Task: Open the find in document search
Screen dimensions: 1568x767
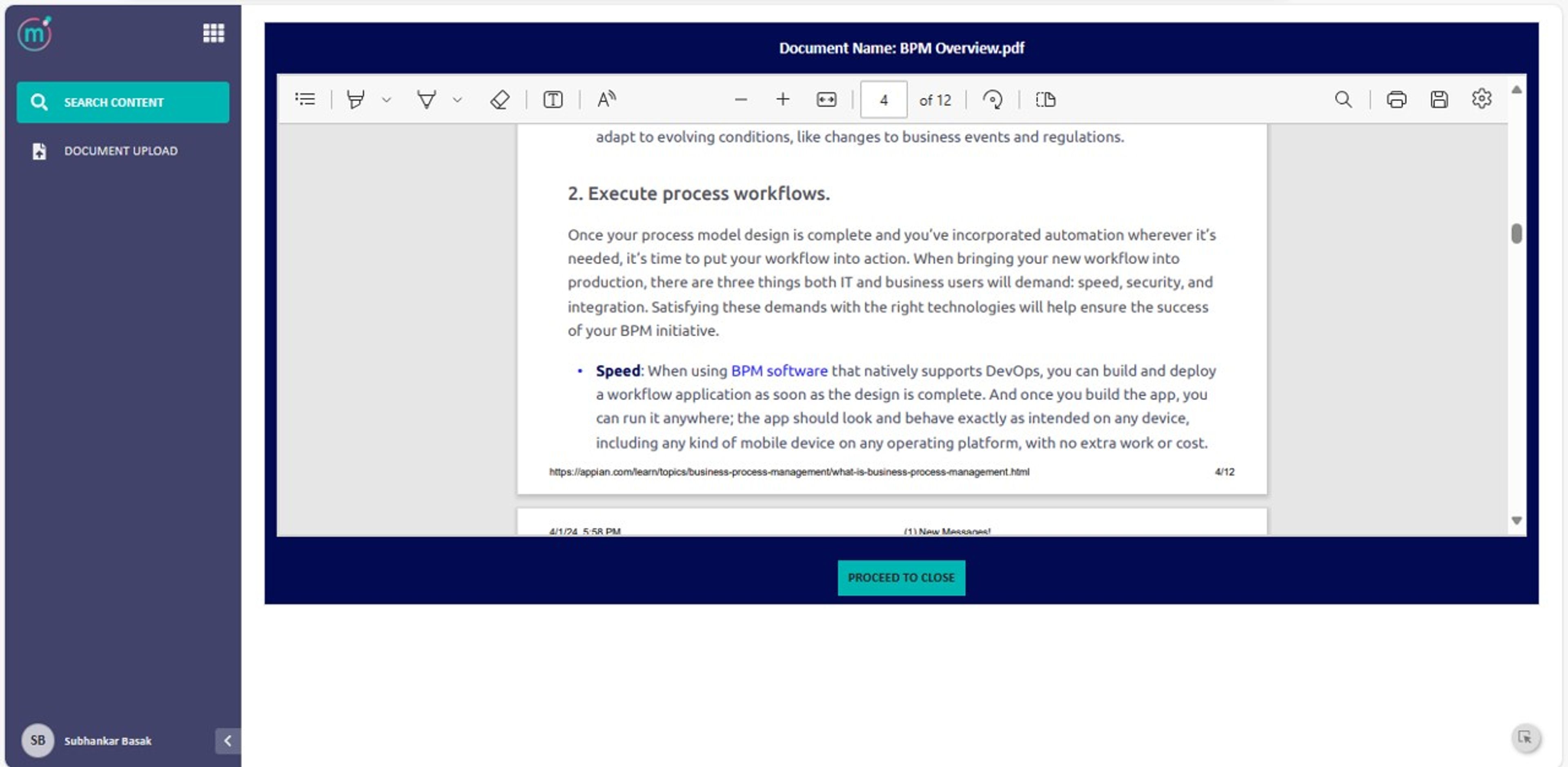Action: [x=1343, y=99]
